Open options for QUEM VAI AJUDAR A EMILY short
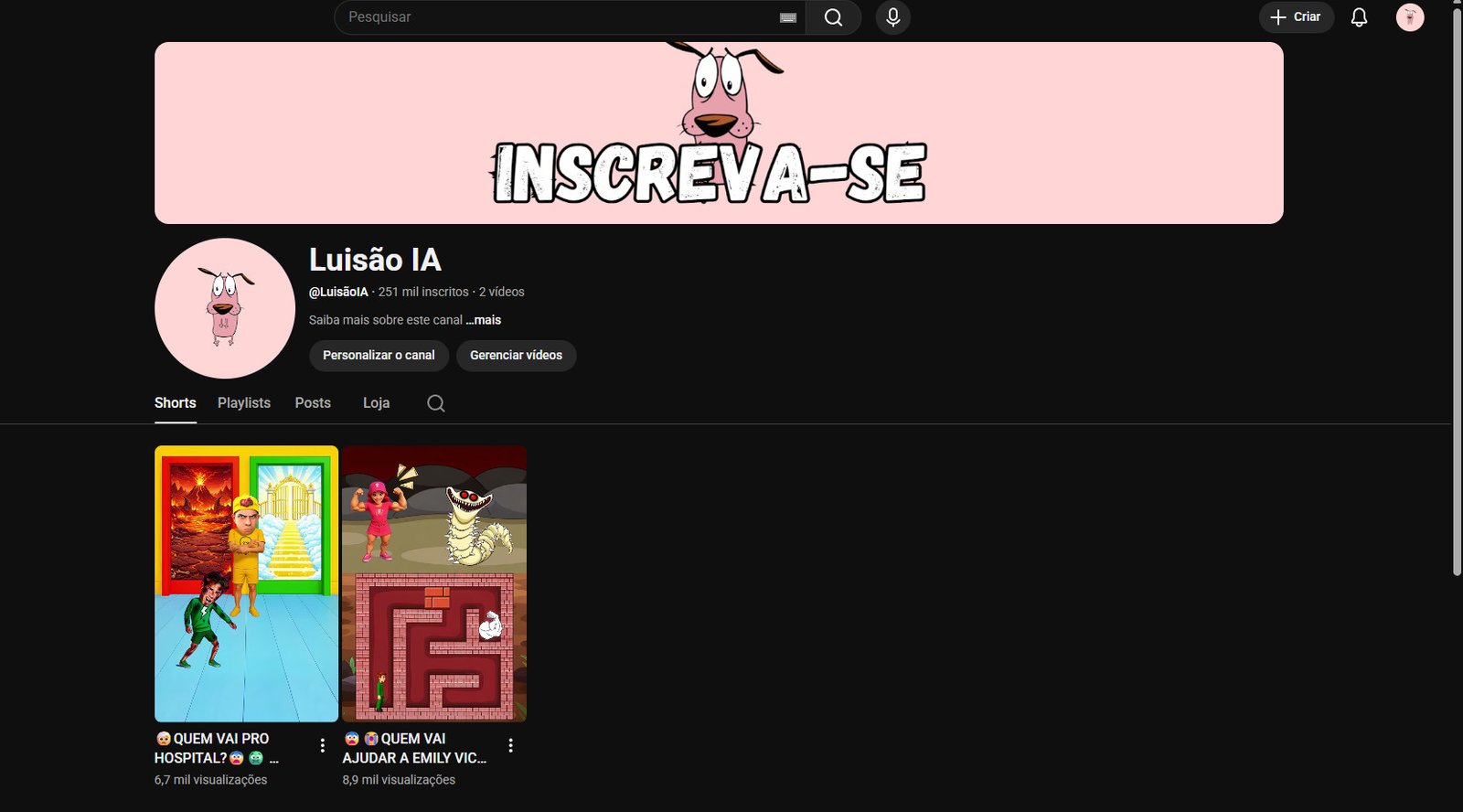The height and width of the screenshot is (812, 1463). (x=510, y=745)
